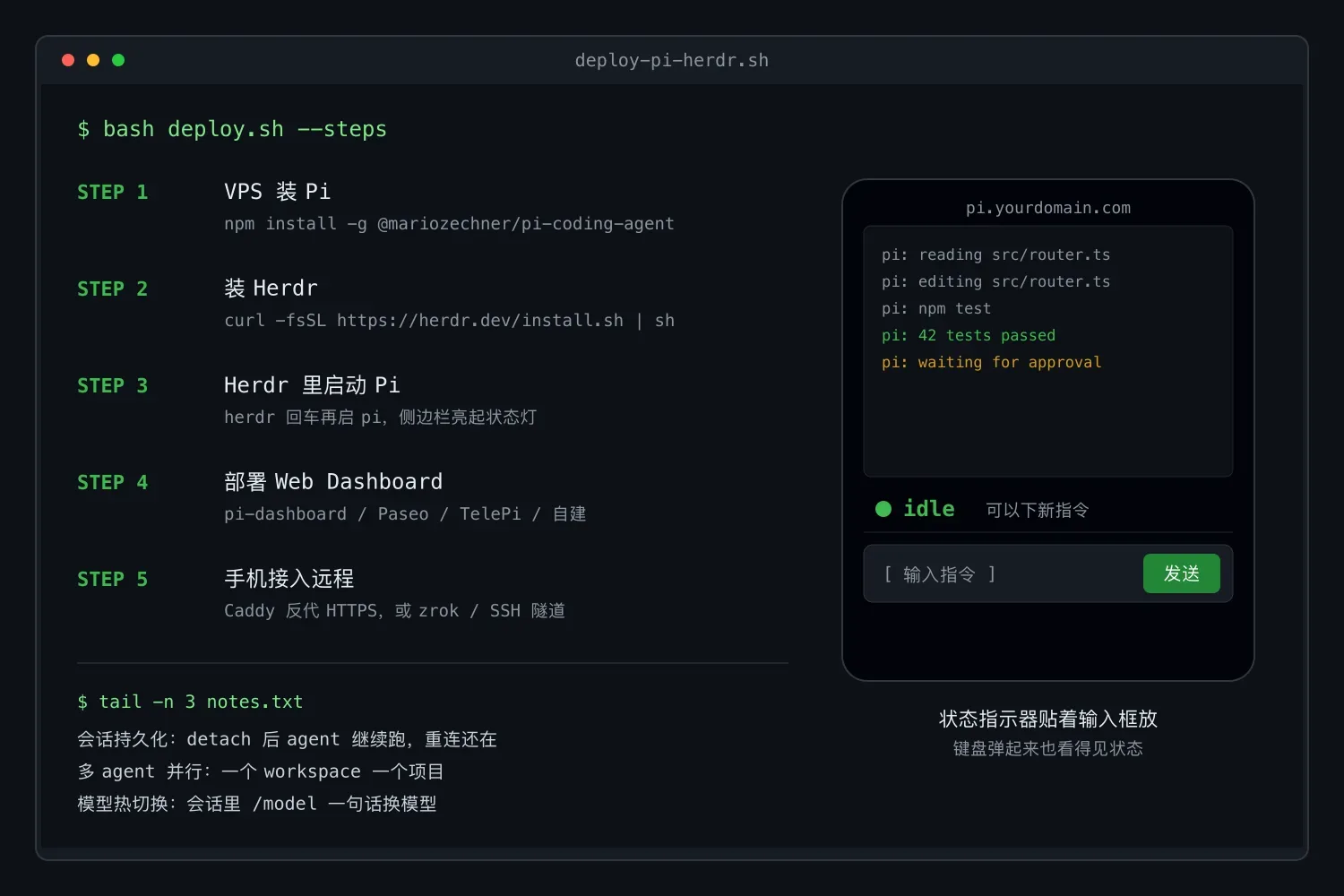Click the heading "手机接入远程"
Screen dimensions: 1344x896
tap(289, 579)
